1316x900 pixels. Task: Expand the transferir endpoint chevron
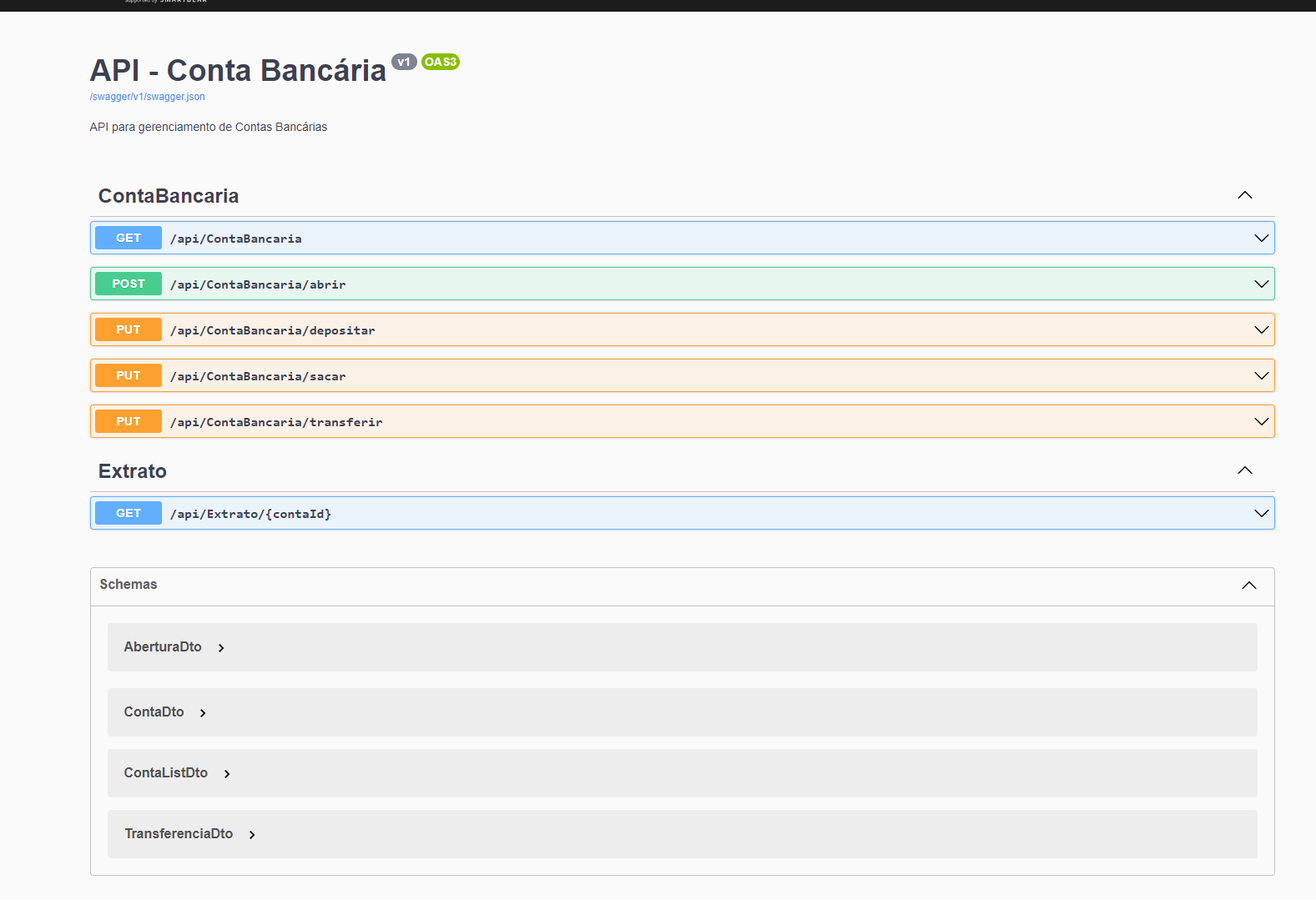click(x=1262, y=421)
